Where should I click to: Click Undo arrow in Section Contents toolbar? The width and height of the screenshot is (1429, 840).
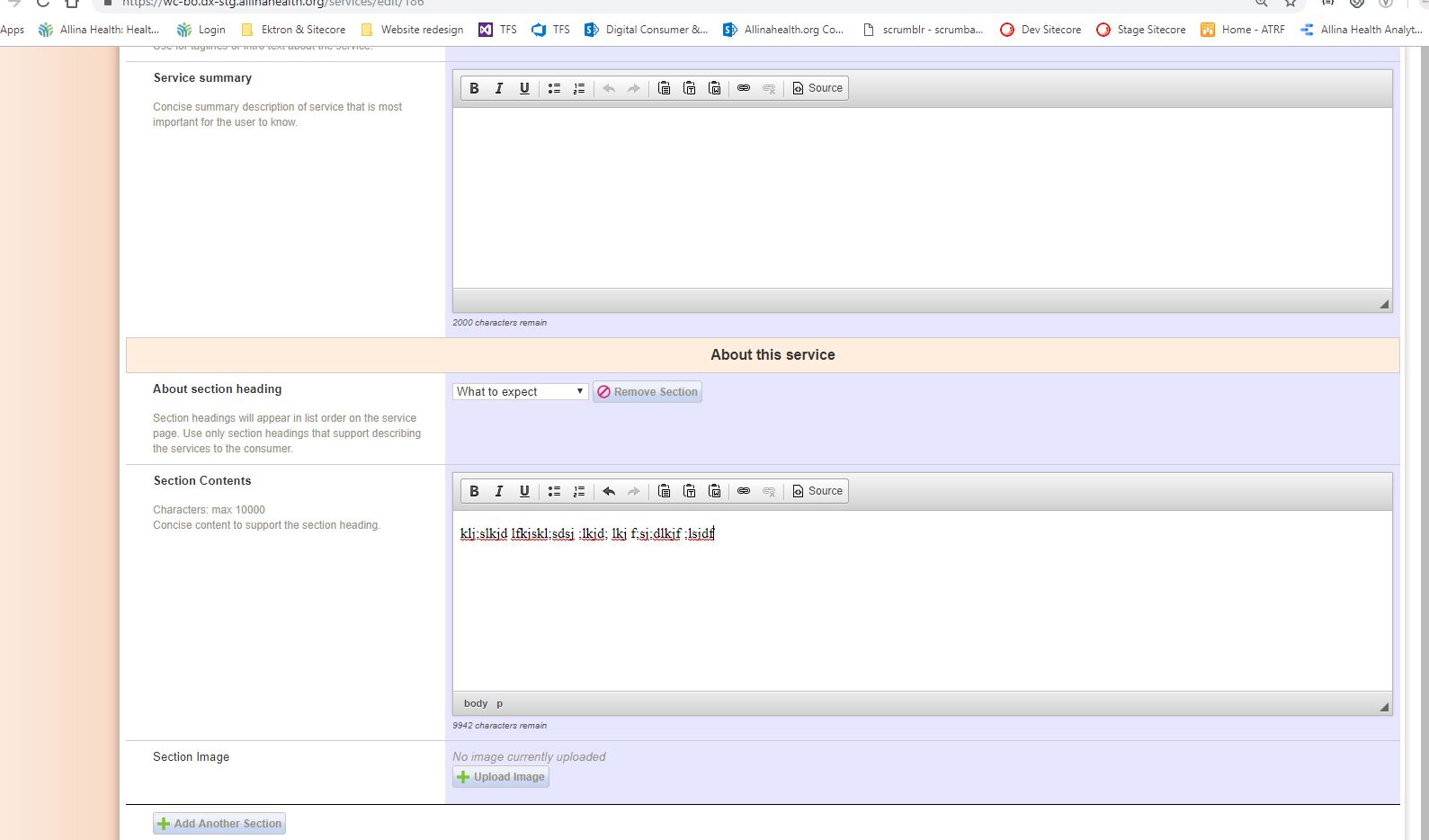pyautogui.click(x=609, y=491)
